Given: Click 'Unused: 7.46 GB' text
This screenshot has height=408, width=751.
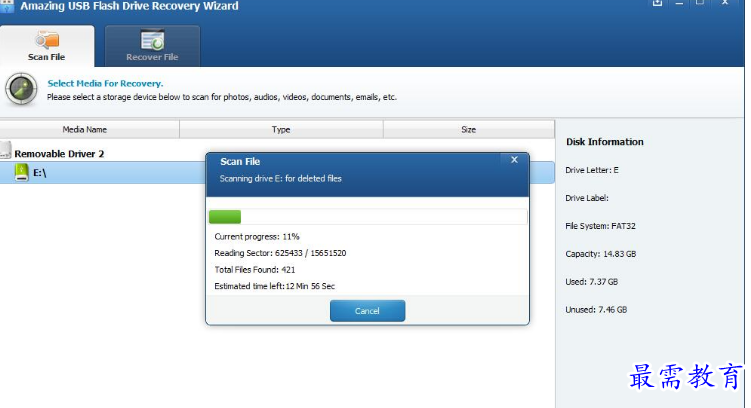Looking at the screenshot, I should 596,310.
